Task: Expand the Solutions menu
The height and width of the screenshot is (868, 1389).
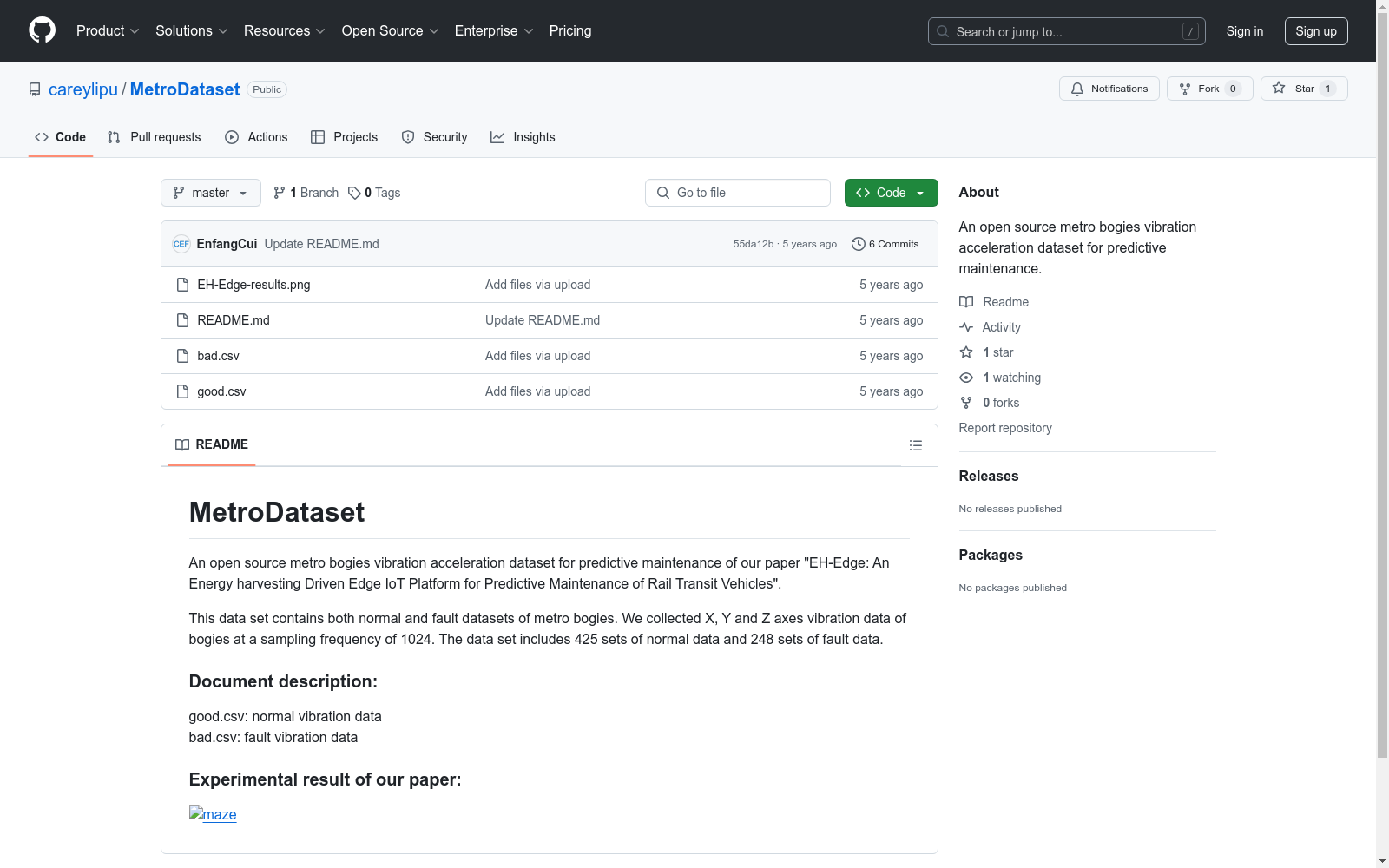Action: pyautogui.click(x=192, y=31)
